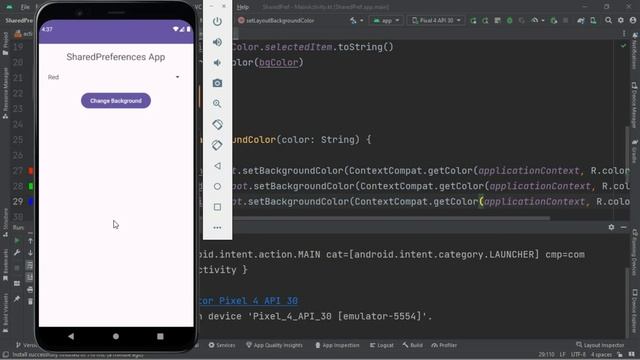
Task: Click the UTF-8 encoding status entry
Action: pos(578,355)
